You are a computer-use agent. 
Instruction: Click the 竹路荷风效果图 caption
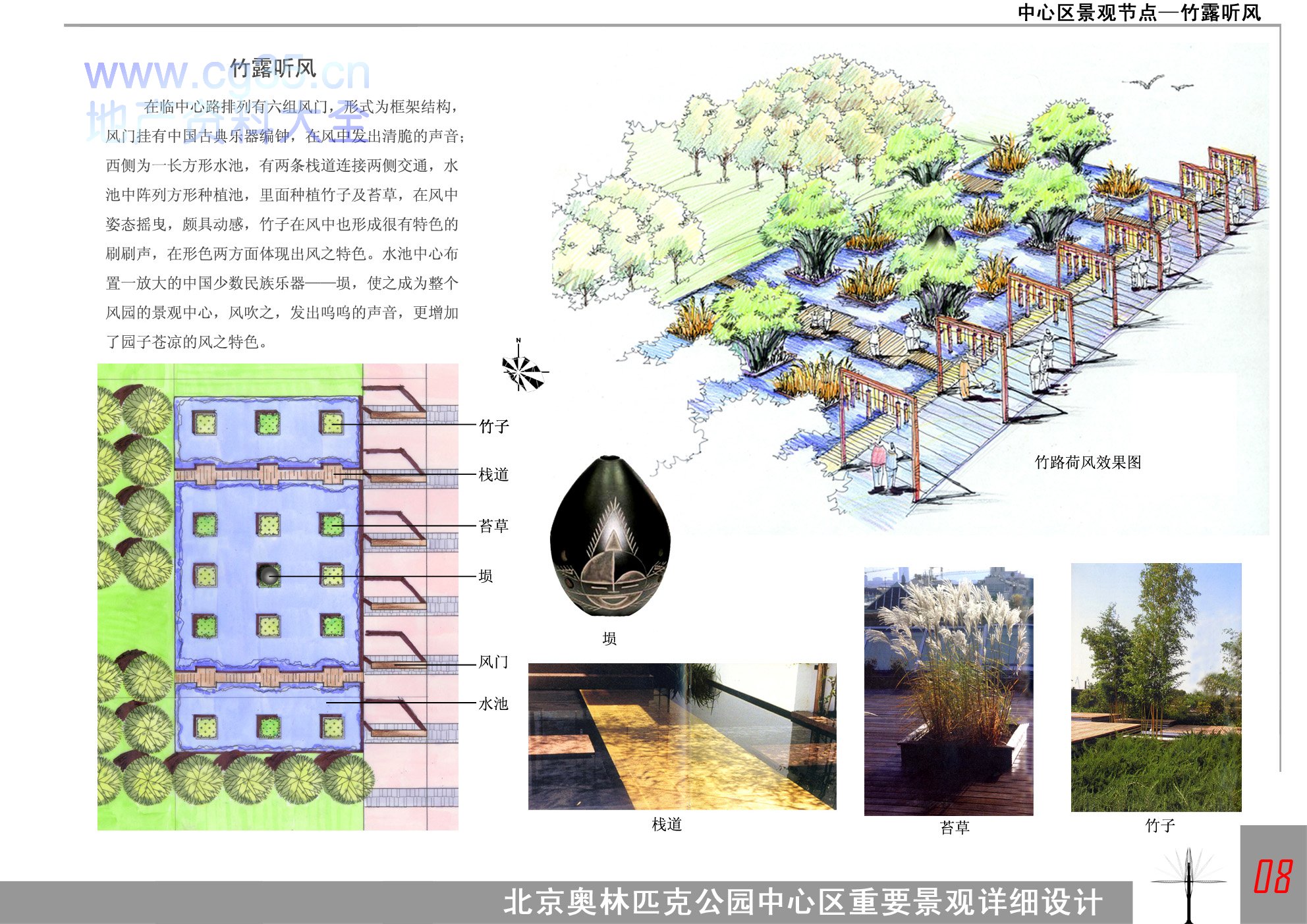[x=1088, y=462]
